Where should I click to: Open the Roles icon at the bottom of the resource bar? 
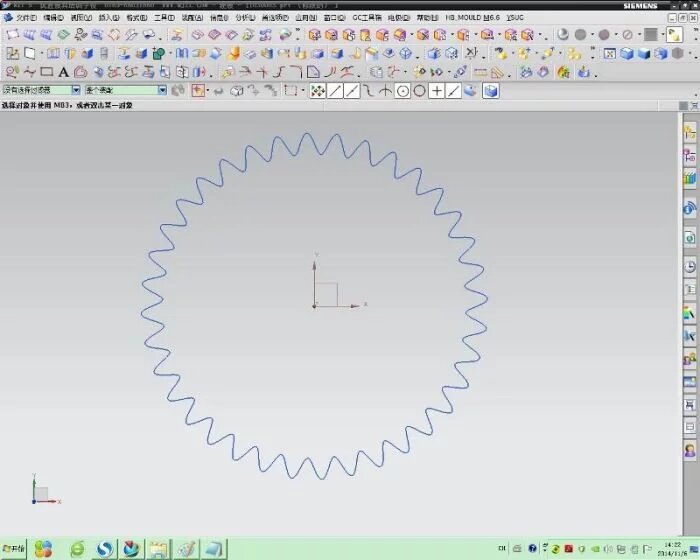pyautogui.click(x=690, y=450)
